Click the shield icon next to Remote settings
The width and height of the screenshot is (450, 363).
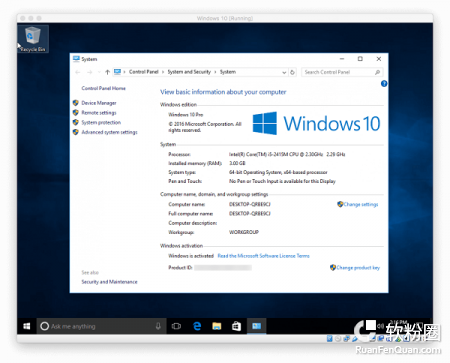(x=76, y=113)
